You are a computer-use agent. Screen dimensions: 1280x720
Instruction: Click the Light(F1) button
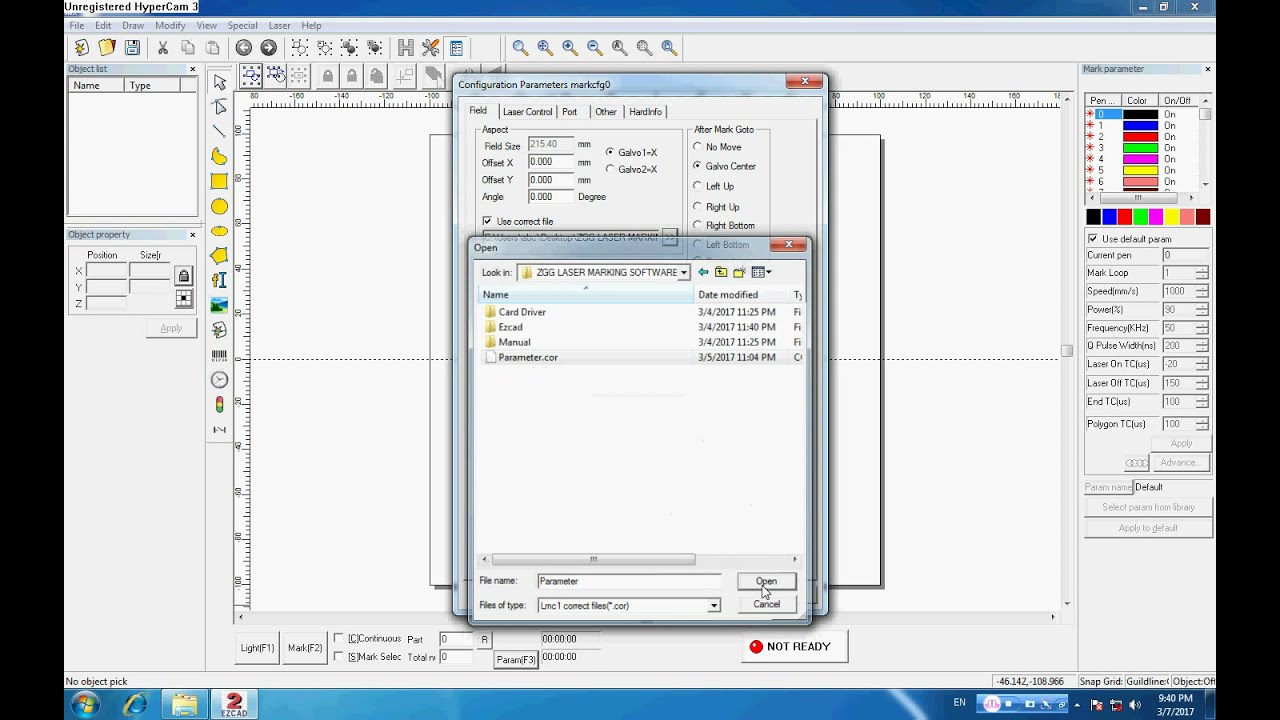[257, 648]
